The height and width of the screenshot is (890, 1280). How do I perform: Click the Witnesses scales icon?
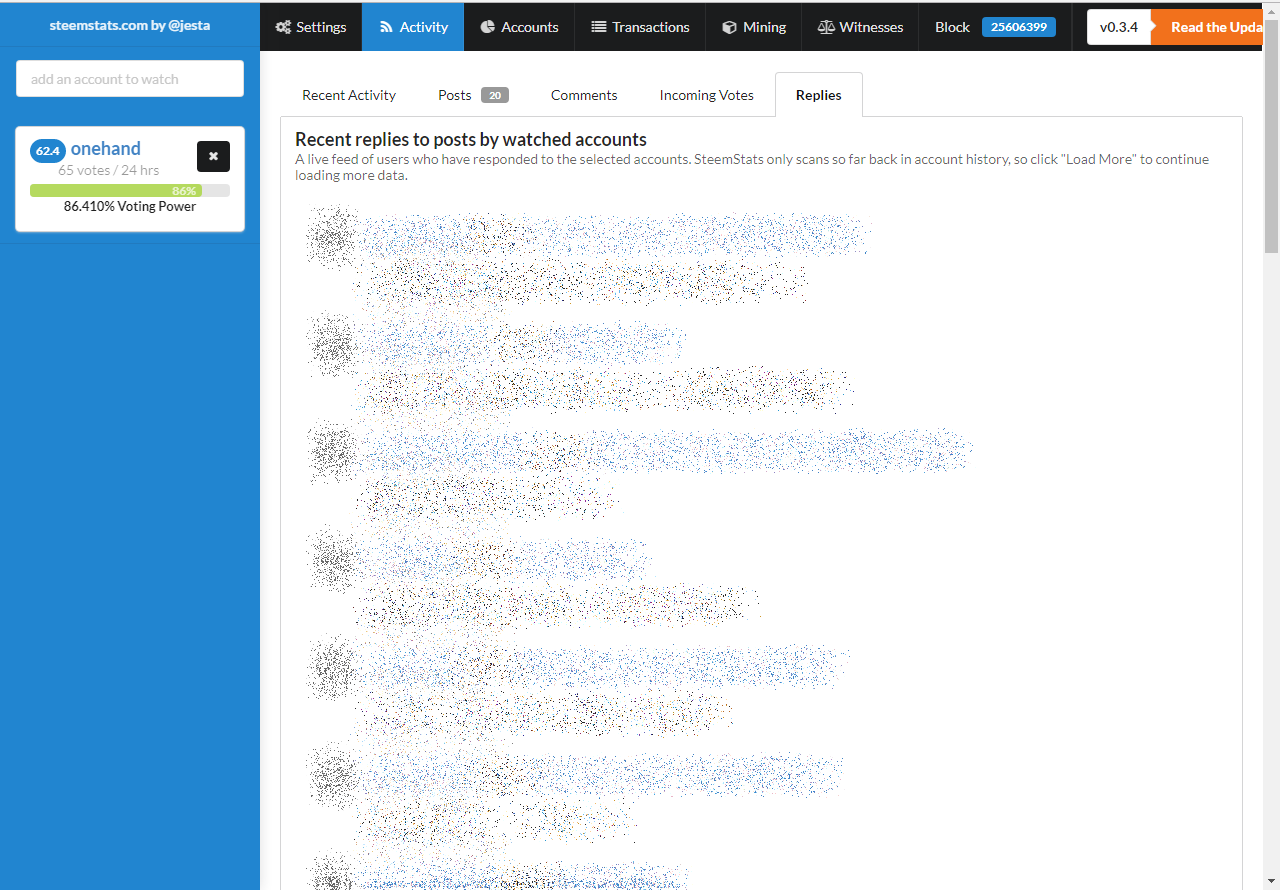click(826, 27)
